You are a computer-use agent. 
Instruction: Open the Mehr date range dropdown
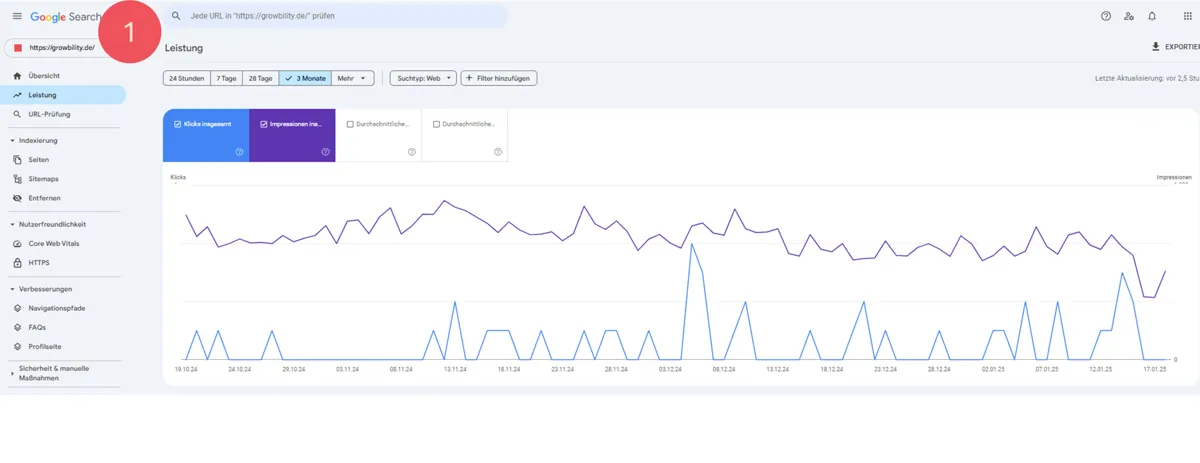(x=353, y=78)
